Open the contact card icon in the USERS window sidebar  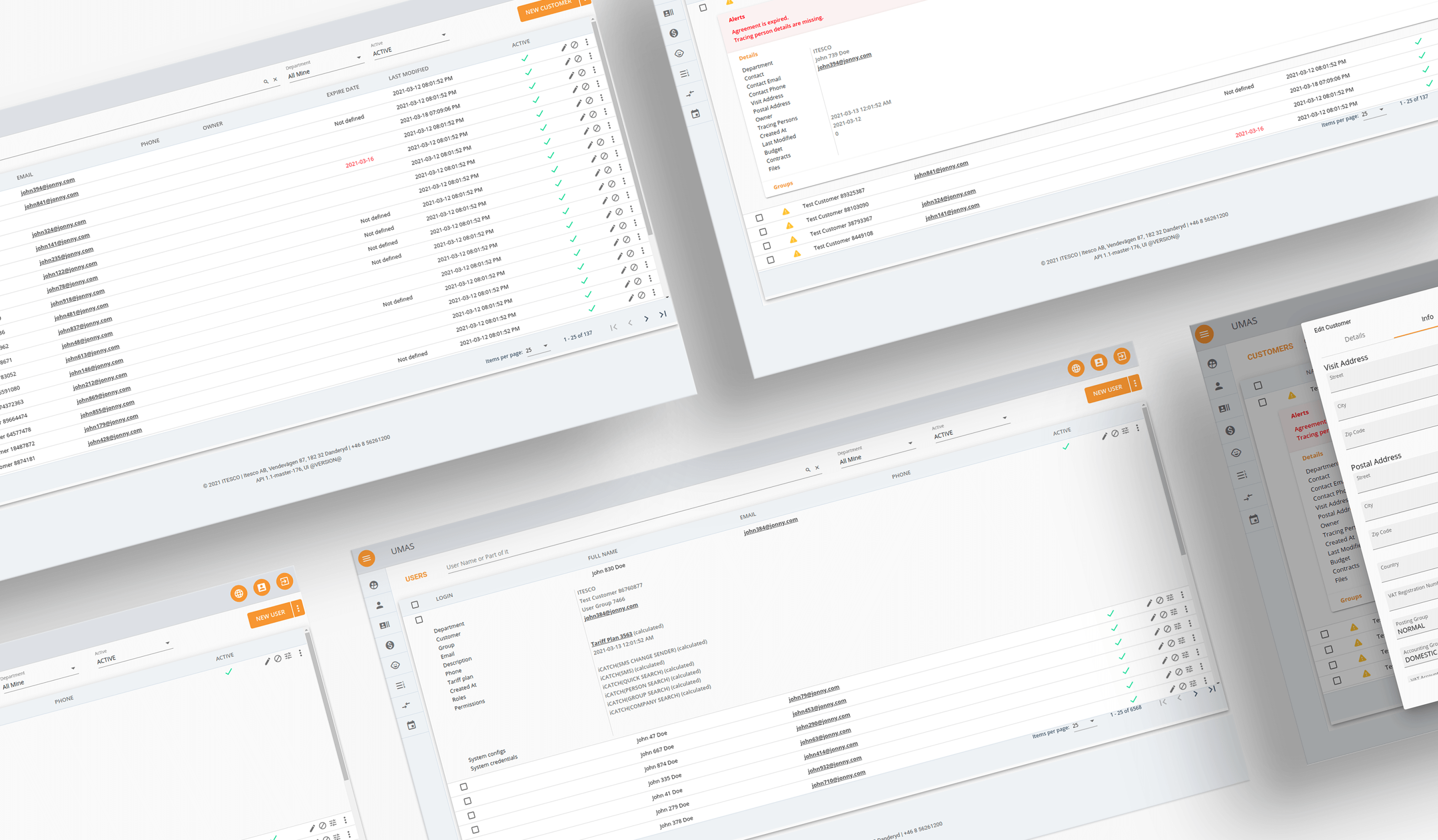click(385, 625)
